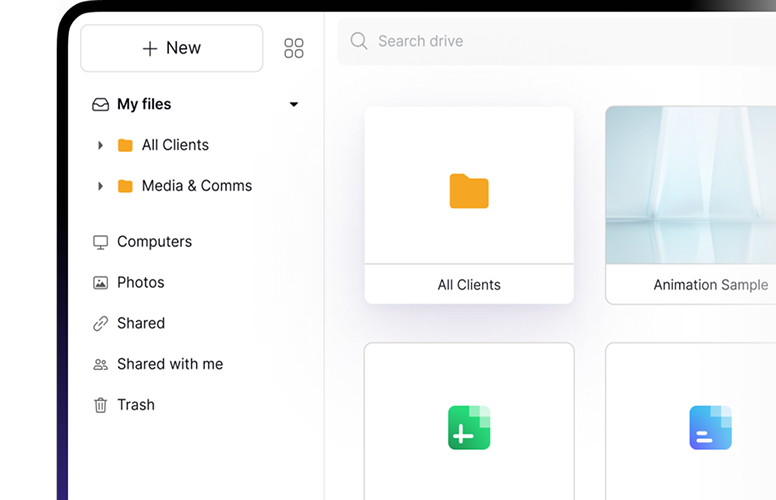The image size is (776, 500).
Task: Open Shared with me in sidebar
Action: coord(169,364)
